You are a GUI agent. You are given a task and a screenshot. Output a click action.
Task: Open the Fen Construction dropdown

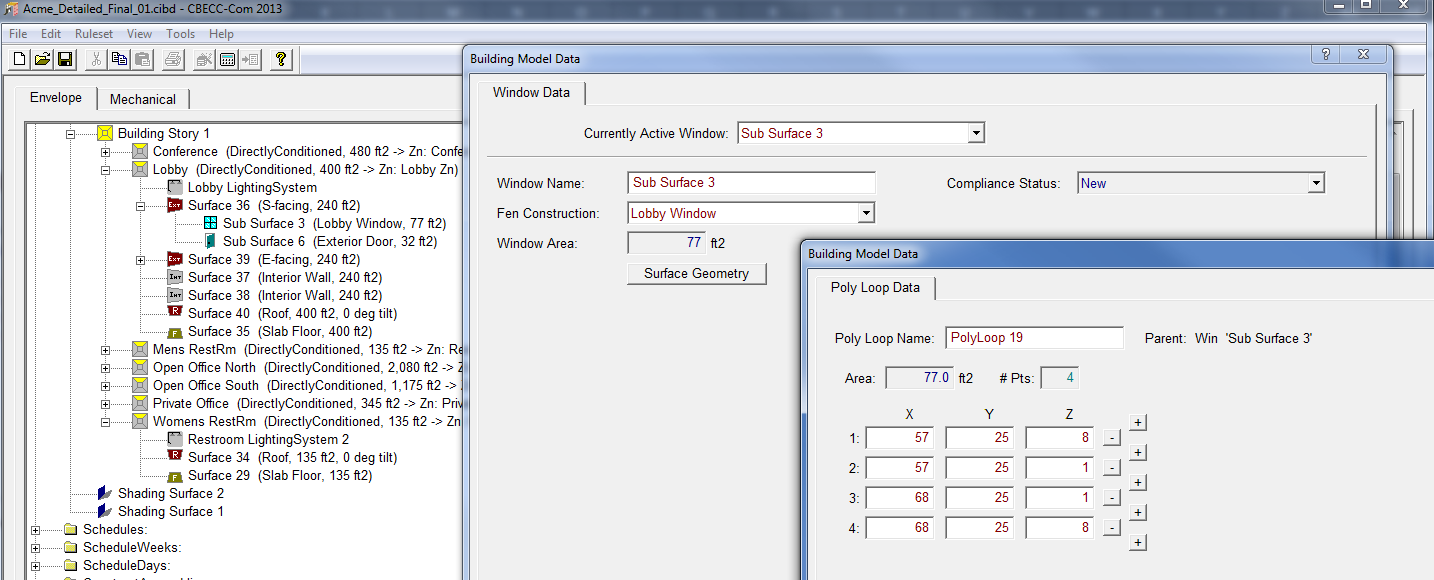[866, 213]
